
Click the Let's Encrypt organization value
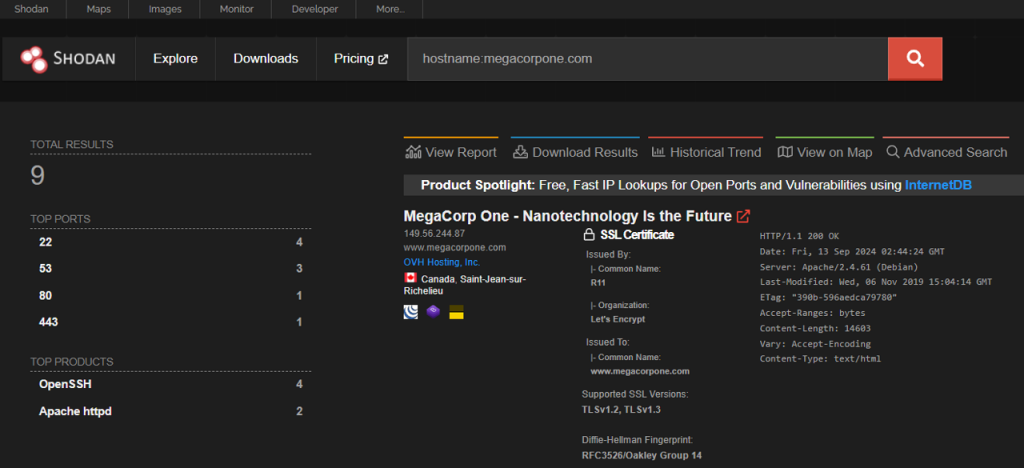(618, 320)
